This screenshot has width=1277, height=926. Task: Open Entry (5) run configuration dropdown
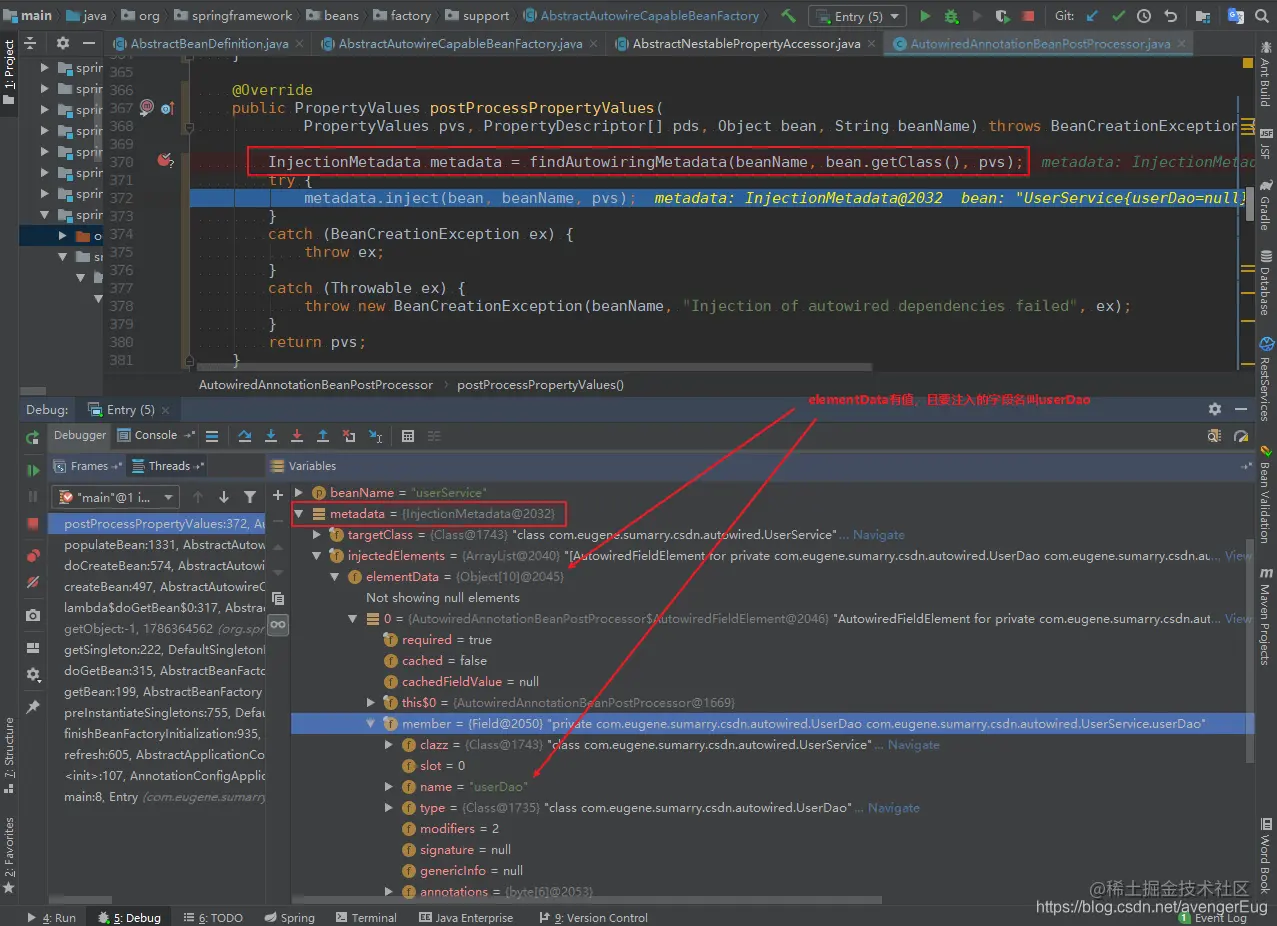[x=858, y=16]
